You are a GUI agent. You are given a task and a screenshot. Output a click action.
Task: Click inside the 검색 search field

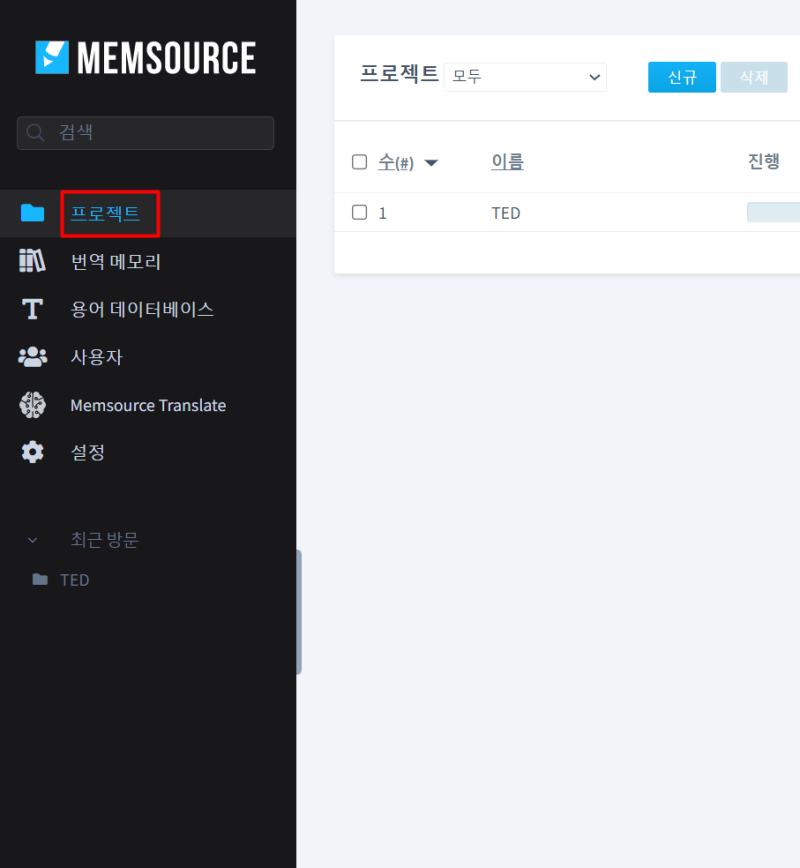(145, 132)
